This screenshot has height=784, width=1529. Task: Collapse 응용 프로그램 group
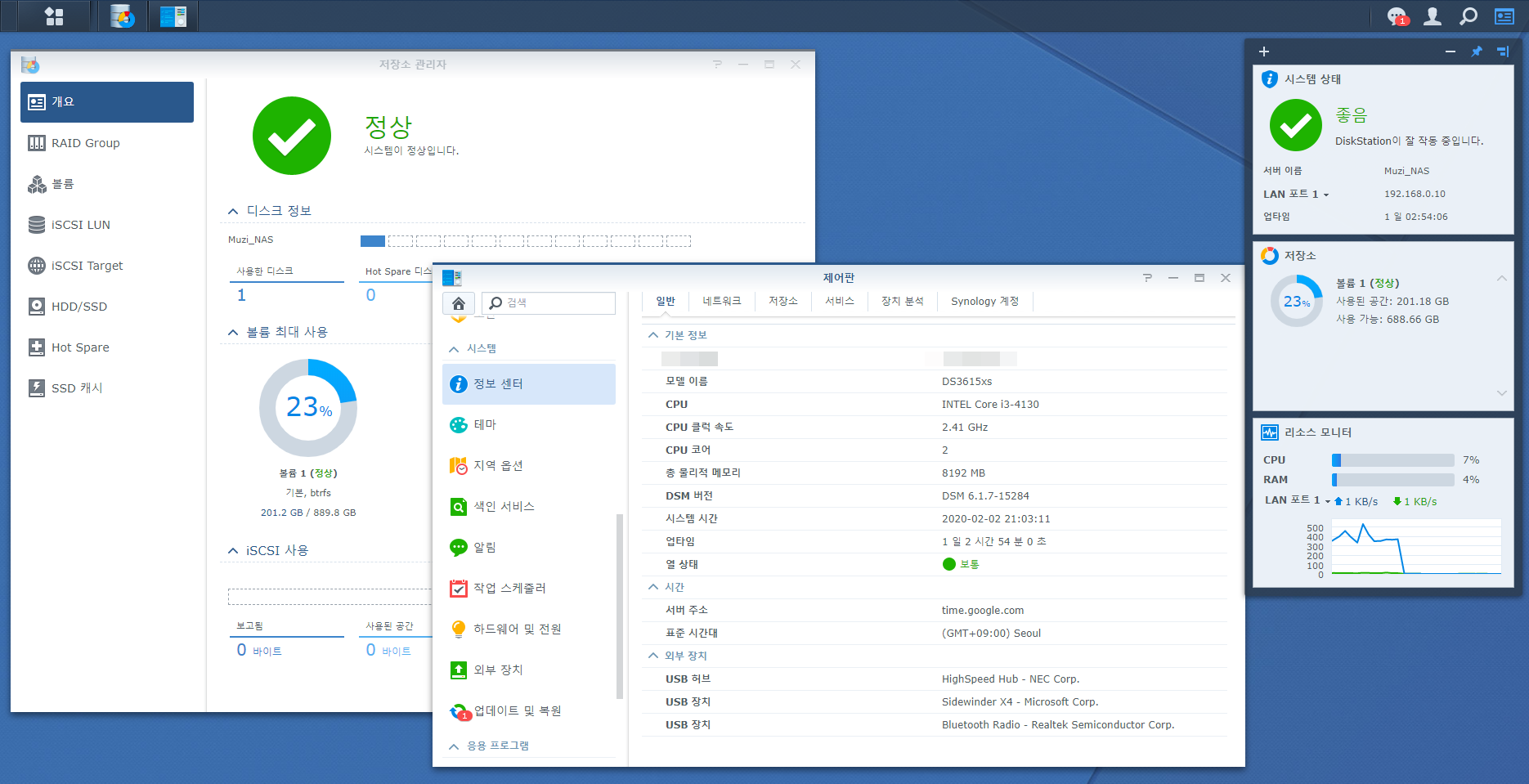tap(454, 746)
